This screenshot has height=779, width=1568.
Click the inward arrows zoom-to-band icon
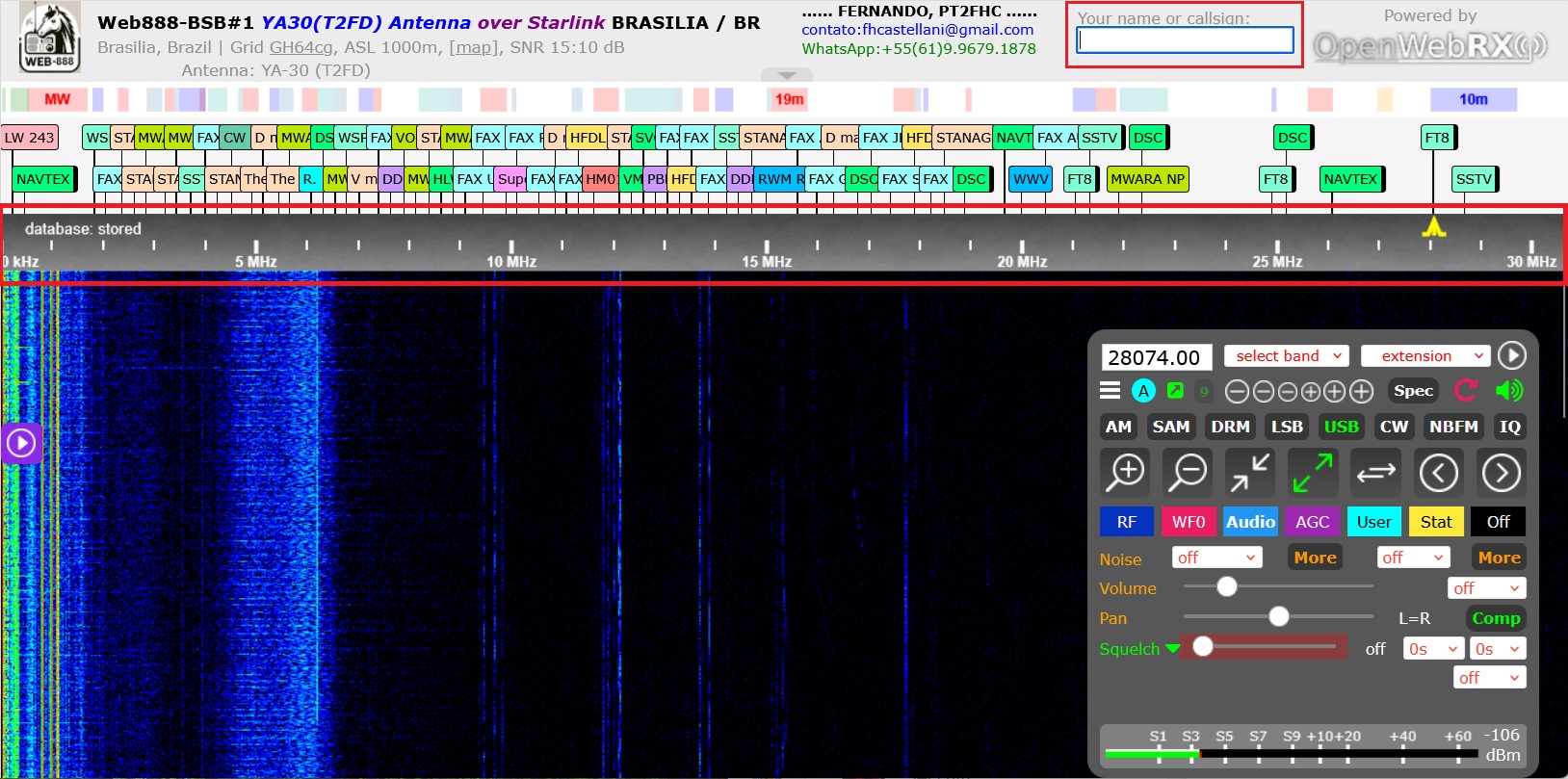click(1249, 473)
